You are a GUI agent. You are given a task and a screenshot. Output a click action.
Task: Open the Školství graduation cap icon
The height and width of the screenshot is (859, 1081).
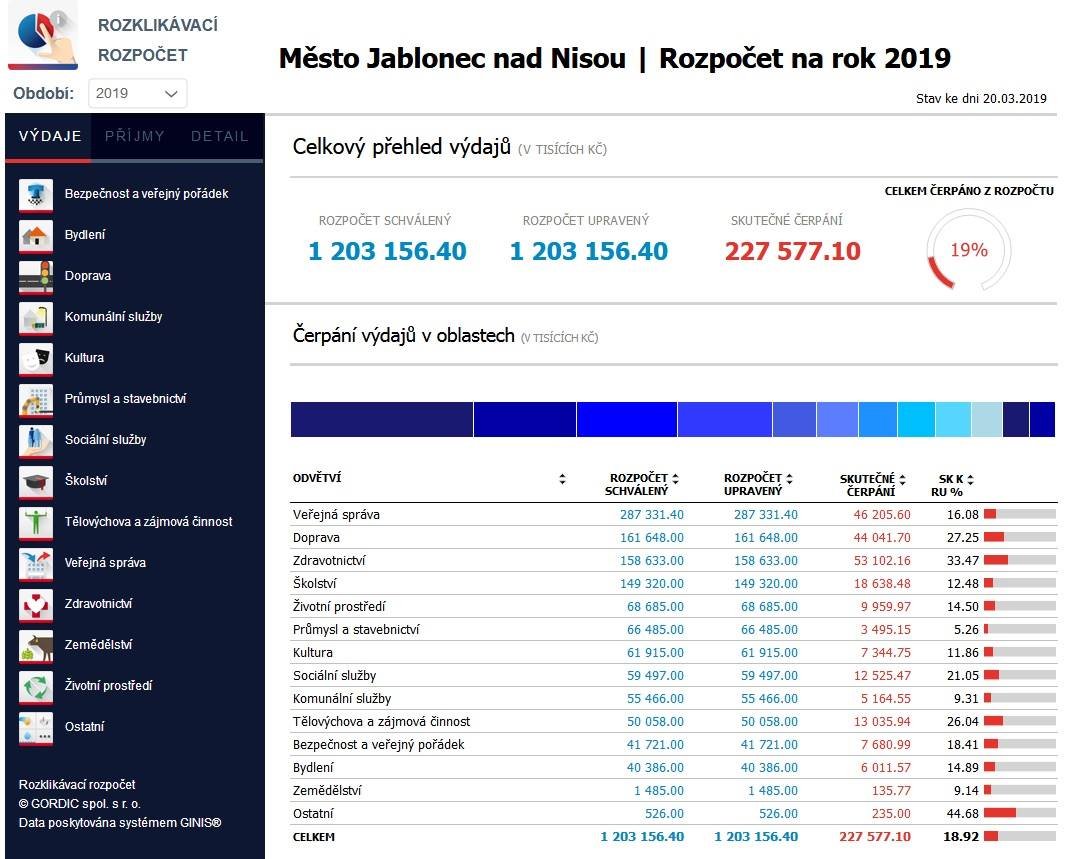click(x=36, y=481)
